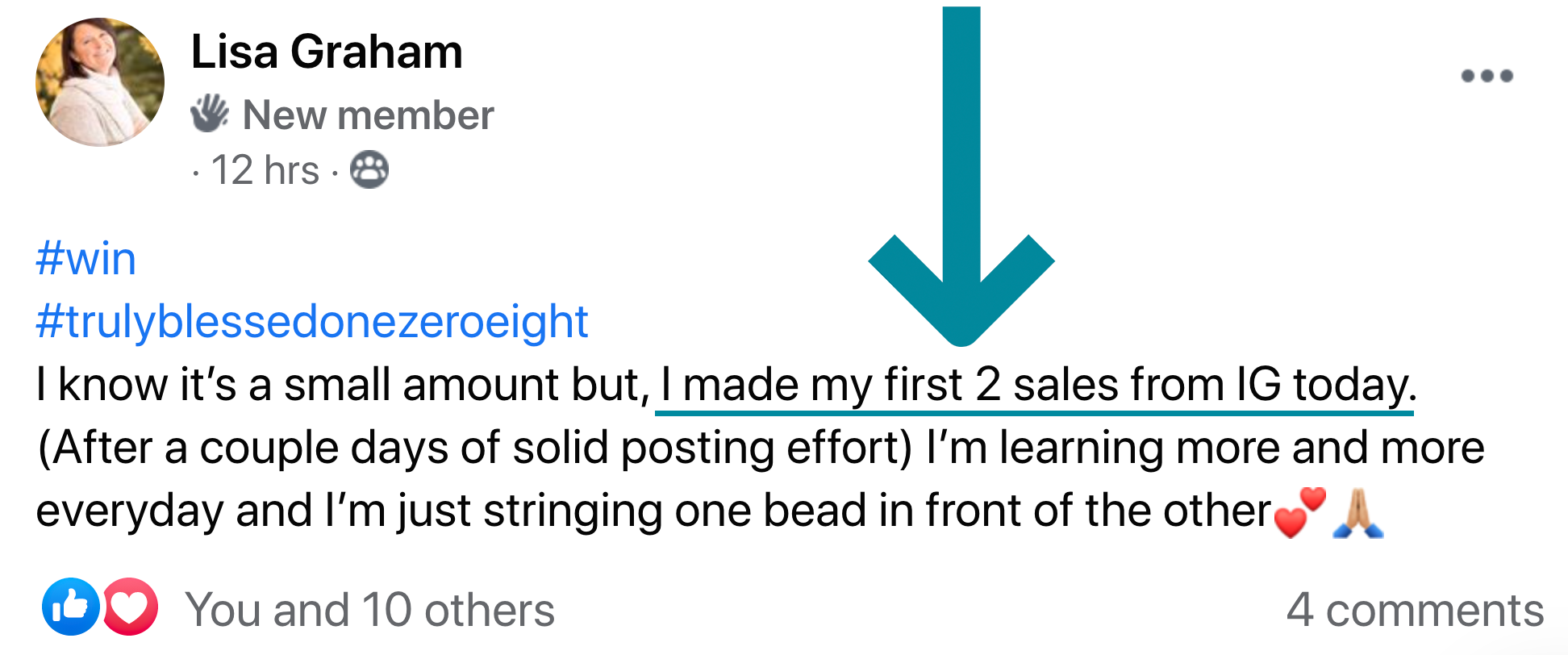Screen dimensions: 1568x655
Task: Click the two hearts emoji
Action: pos(1299,513)
